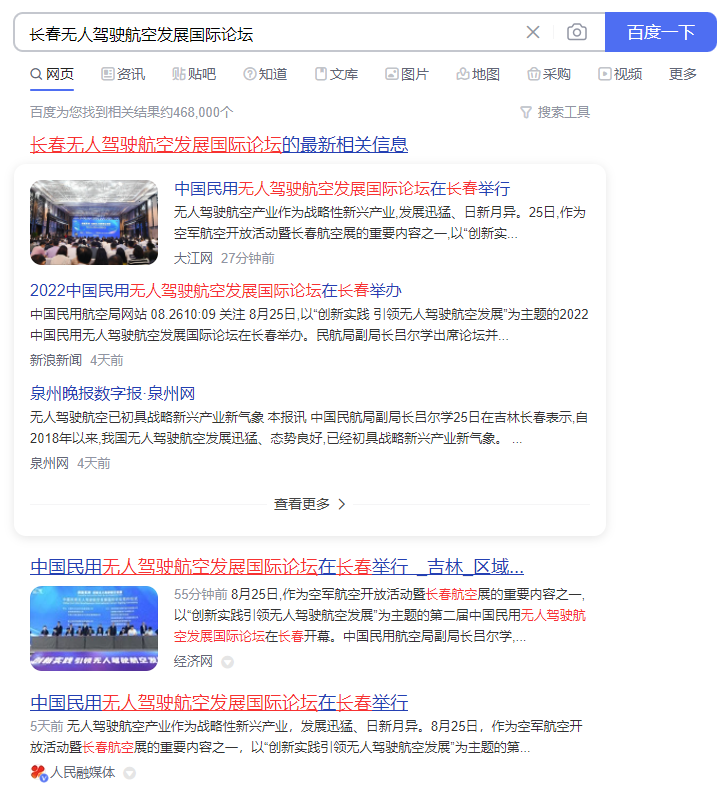
Task: Clear the search box with the X icon
Action: click(533, 32)
